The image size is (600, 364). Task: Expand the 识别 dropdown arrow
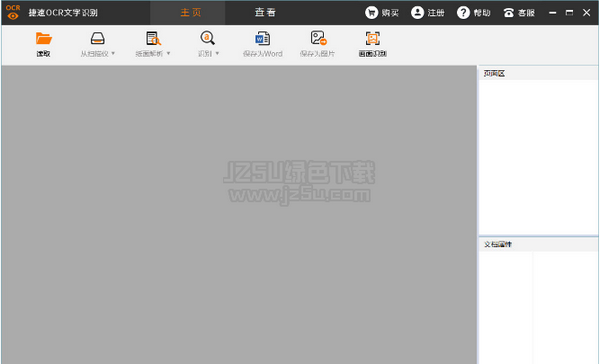click(x=217, y=53)
